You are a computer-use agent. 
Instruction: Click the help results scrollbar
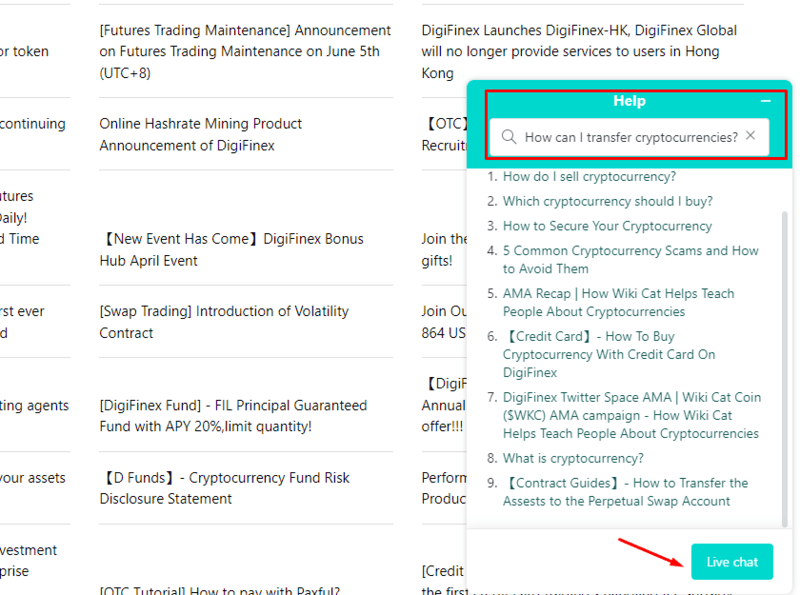pyautogui.click(x=784, y=368)
